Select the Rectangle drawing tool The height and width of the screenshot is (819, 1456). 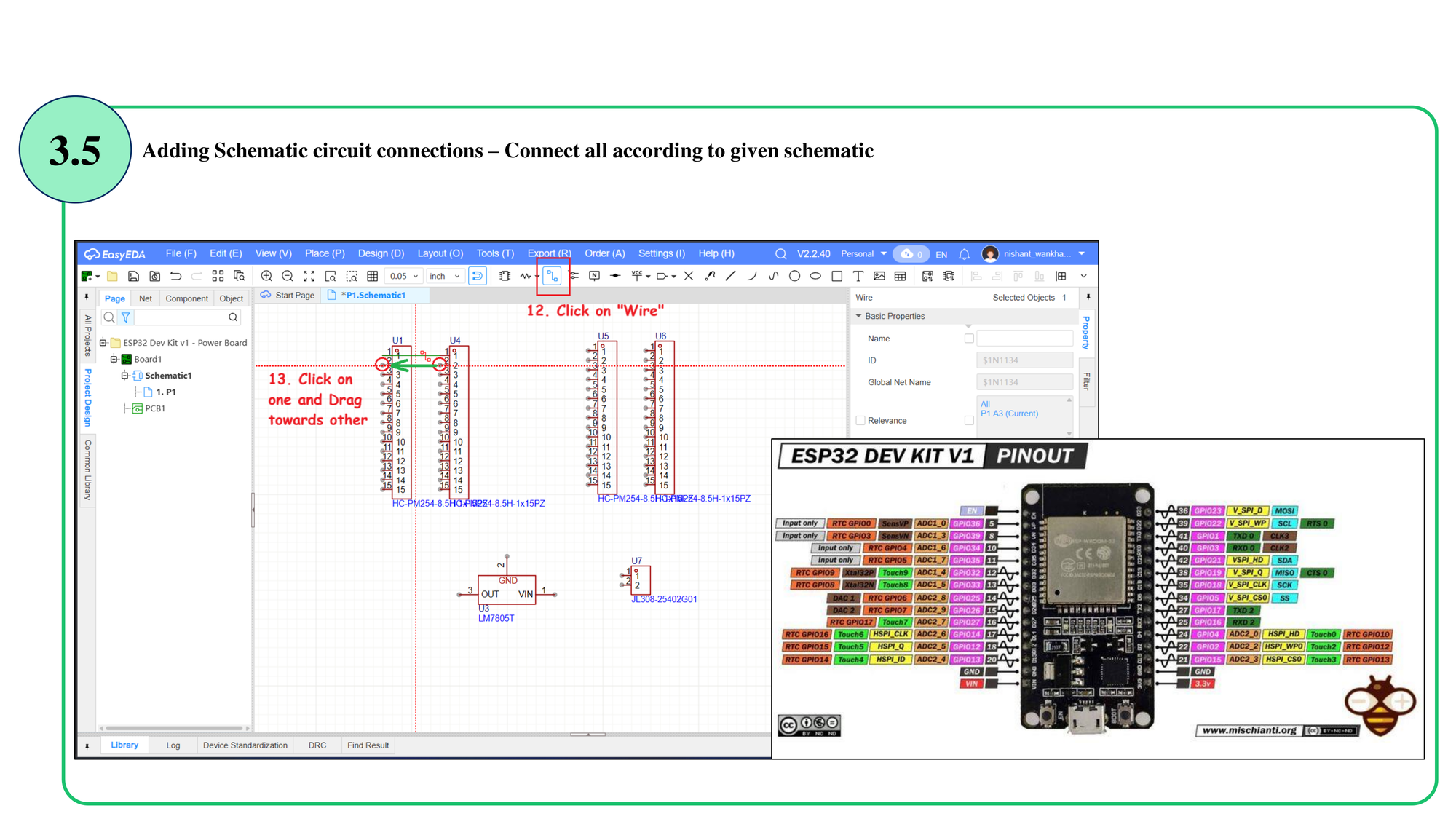(x=836, y=276)
